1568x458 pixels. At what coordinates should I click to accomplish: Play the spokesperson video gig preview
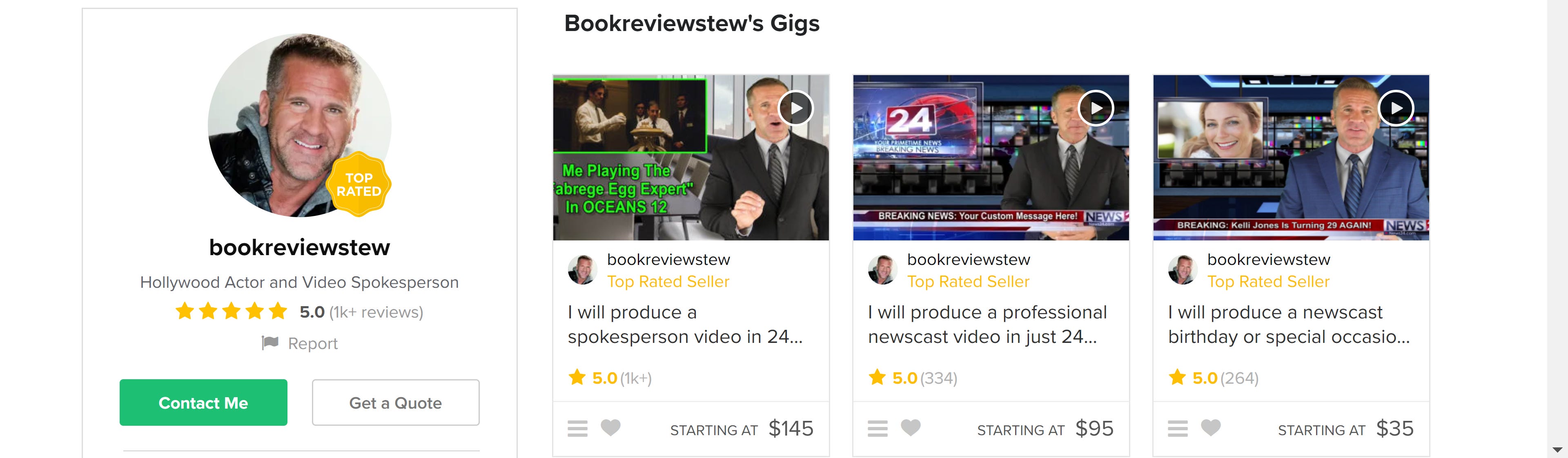click(x=795, y=108)
